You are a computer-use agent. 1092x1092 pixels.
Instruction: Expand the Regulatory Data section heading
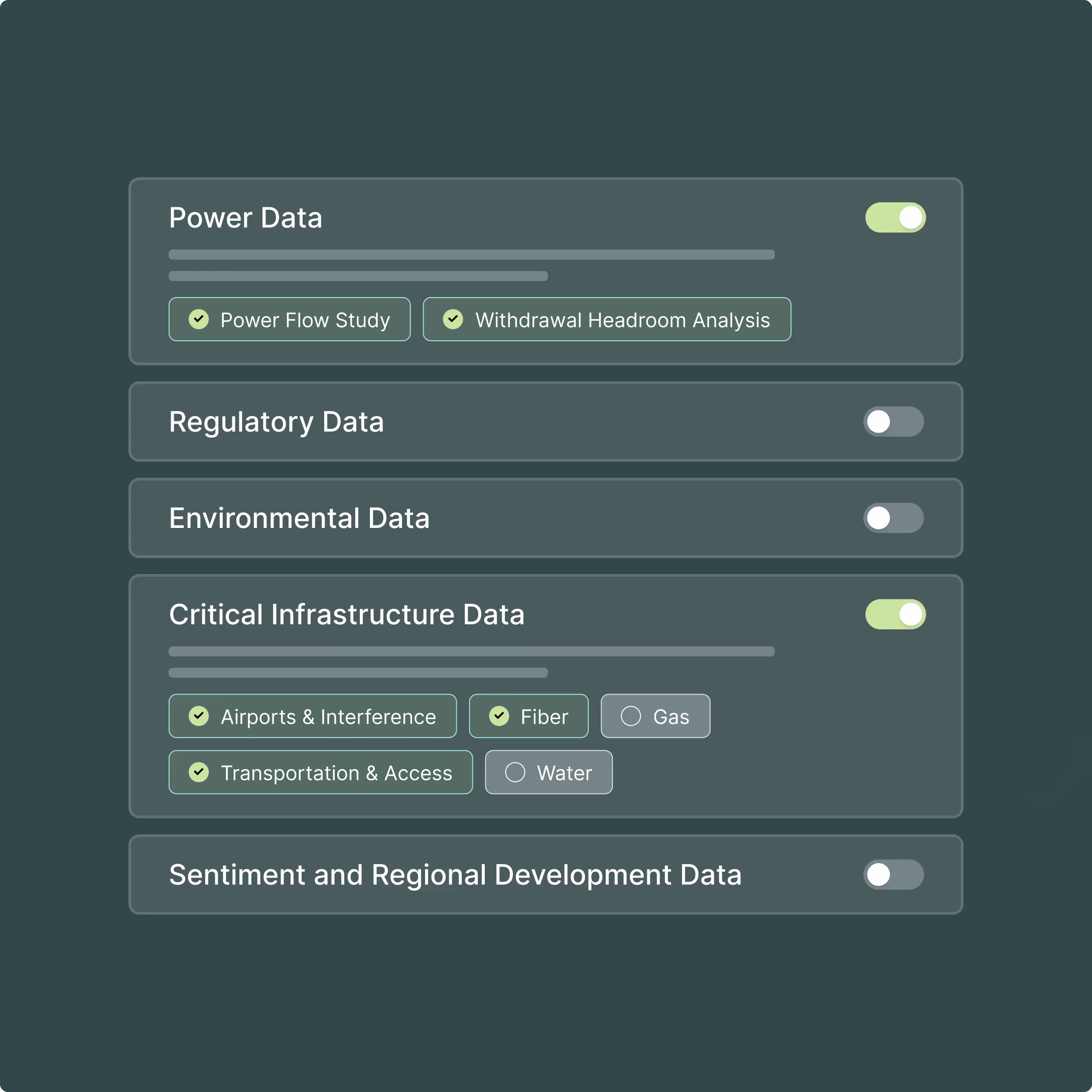point(277,422)
